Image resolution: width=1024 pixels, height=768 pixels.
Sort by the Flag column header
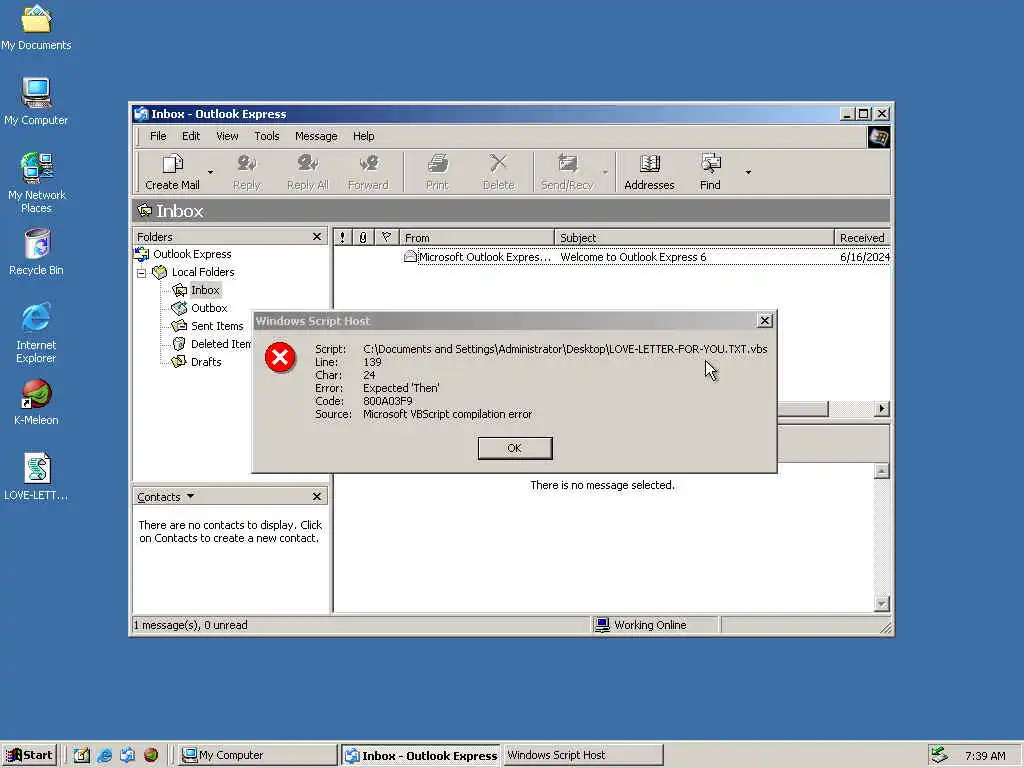[387, 238]
